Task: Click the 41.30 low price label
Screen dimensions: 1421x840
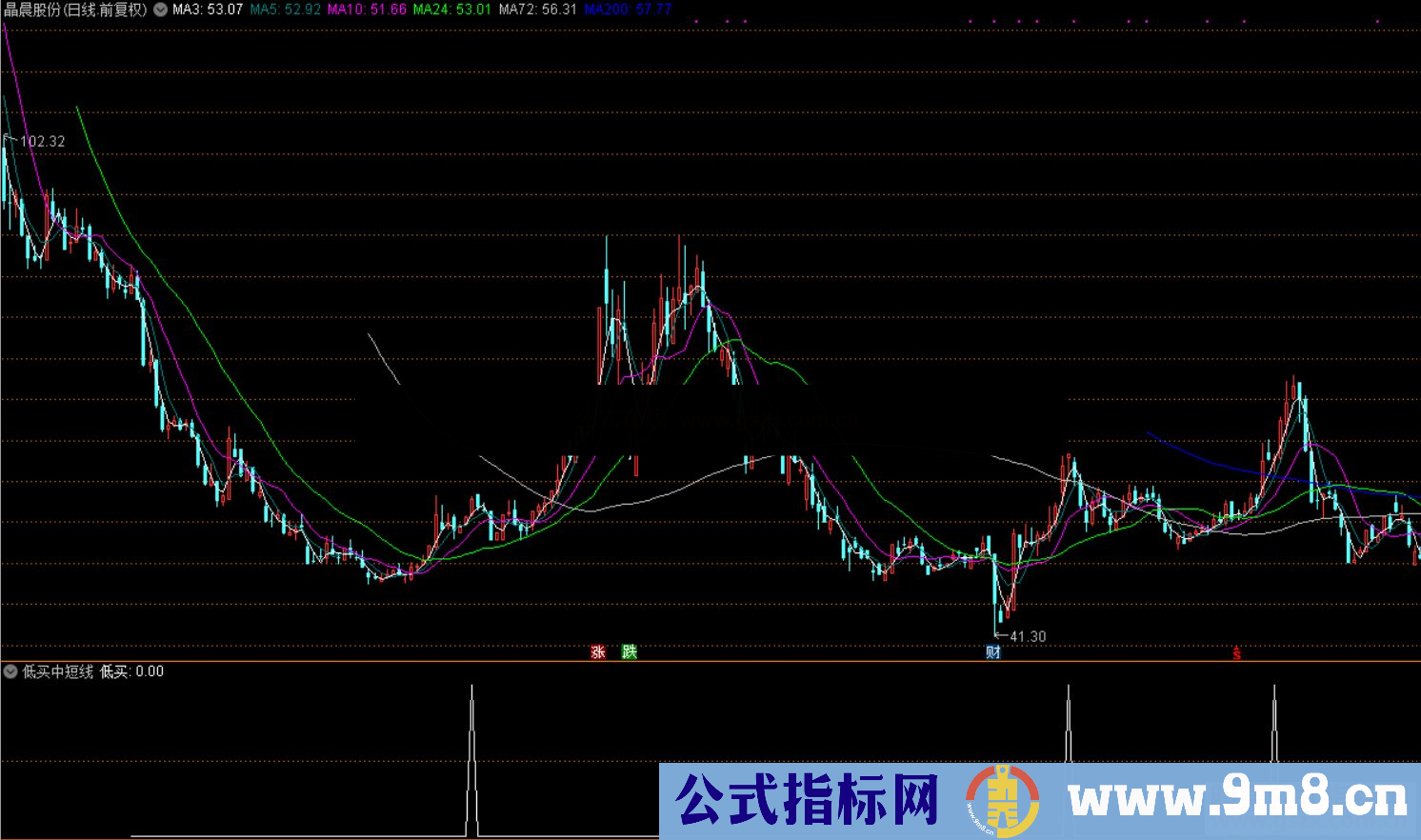Action: pos(1028,637)
